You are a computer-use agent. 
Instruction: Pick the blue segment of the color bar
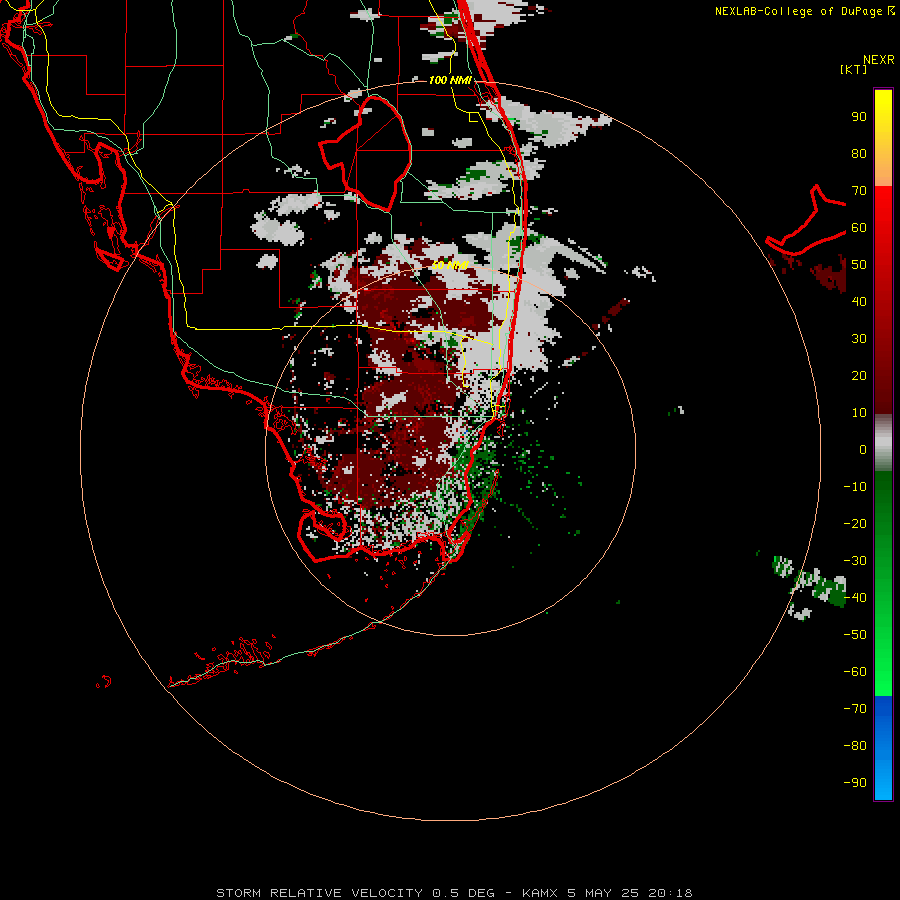point(883,748)
